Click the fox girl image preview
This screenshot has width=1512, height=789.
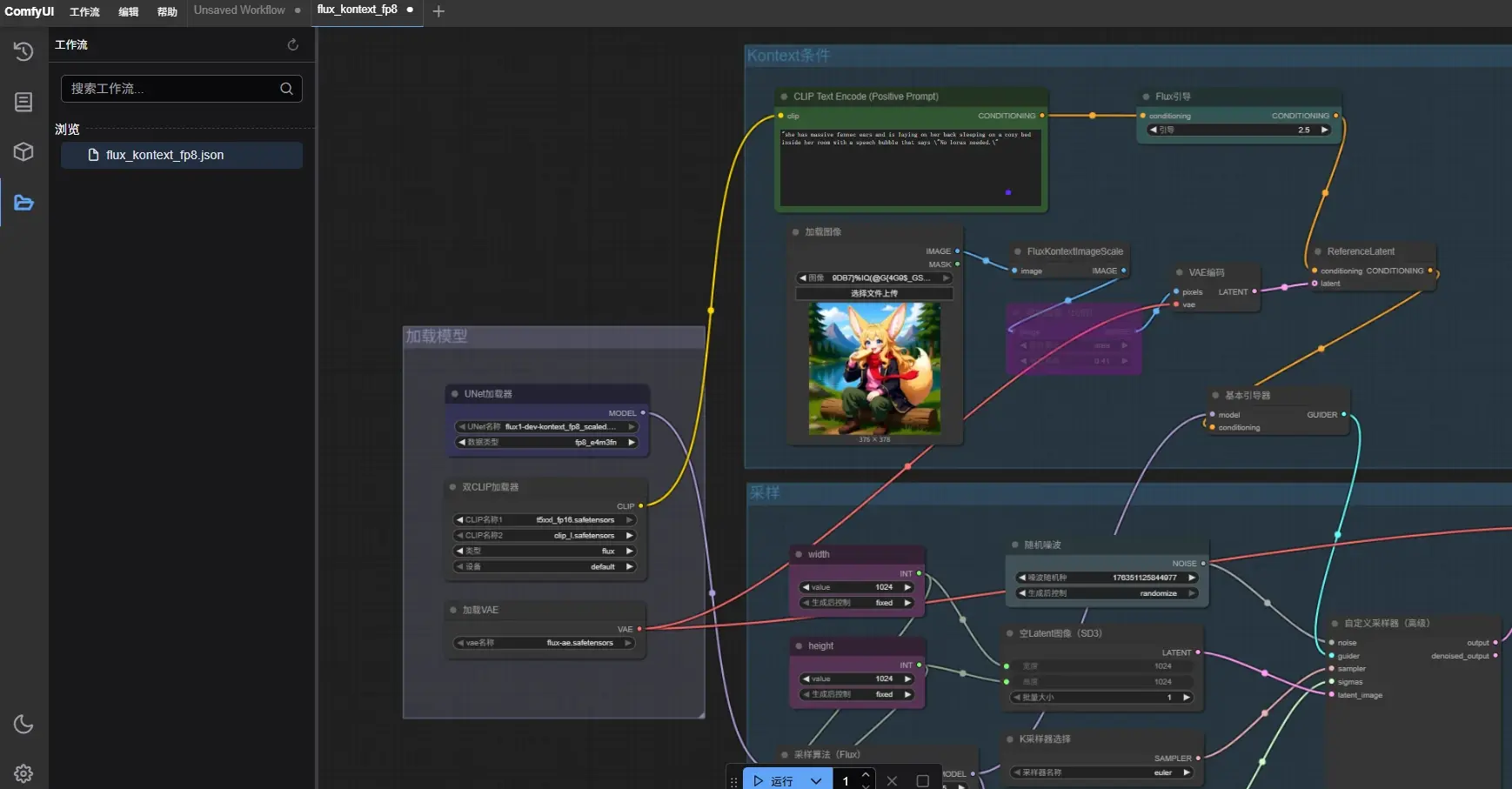click(874, 369)
